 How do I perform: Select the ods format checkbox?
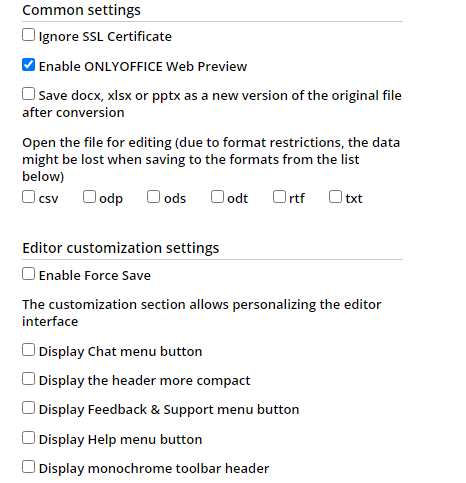[153, 197]
